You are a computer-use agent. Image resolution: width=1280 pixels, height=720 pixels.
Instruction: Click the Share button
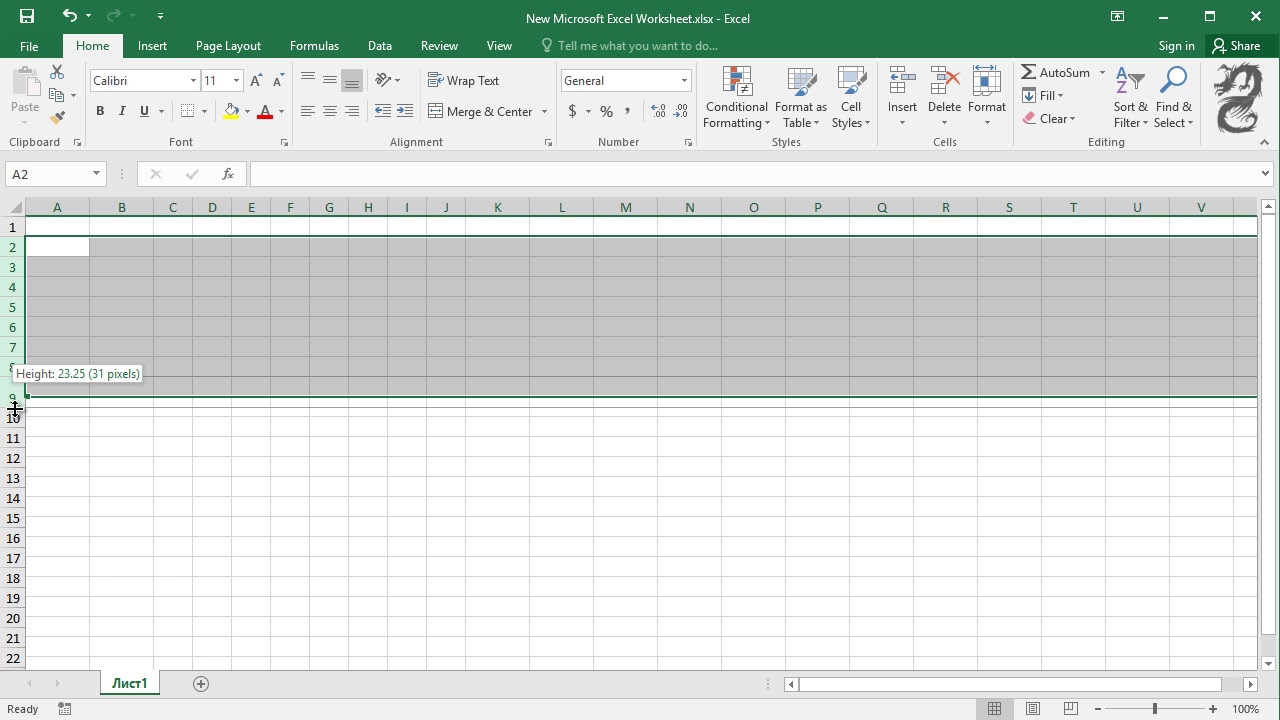[1236, 46]
